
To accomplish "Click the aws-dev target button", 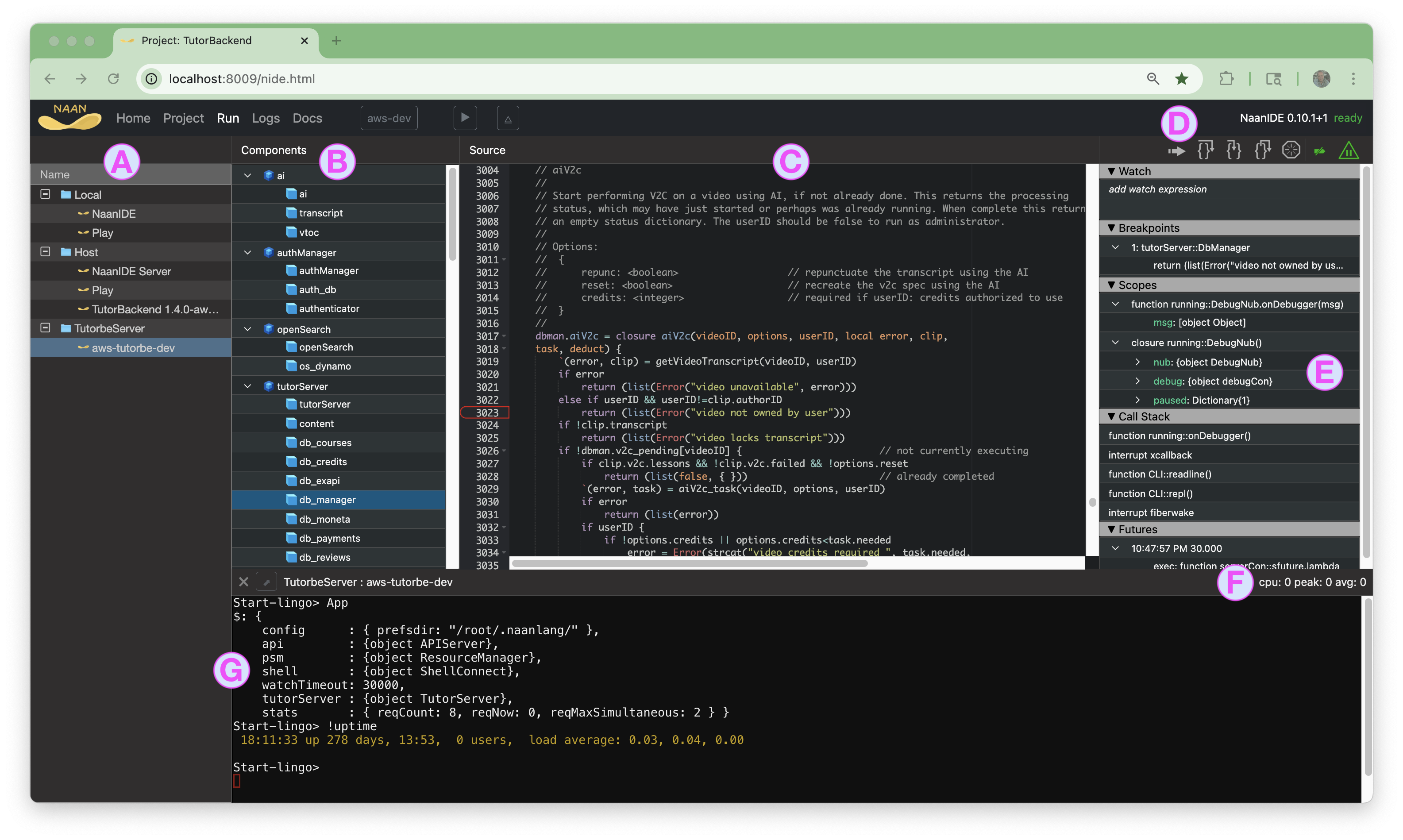I will point(389,118).
